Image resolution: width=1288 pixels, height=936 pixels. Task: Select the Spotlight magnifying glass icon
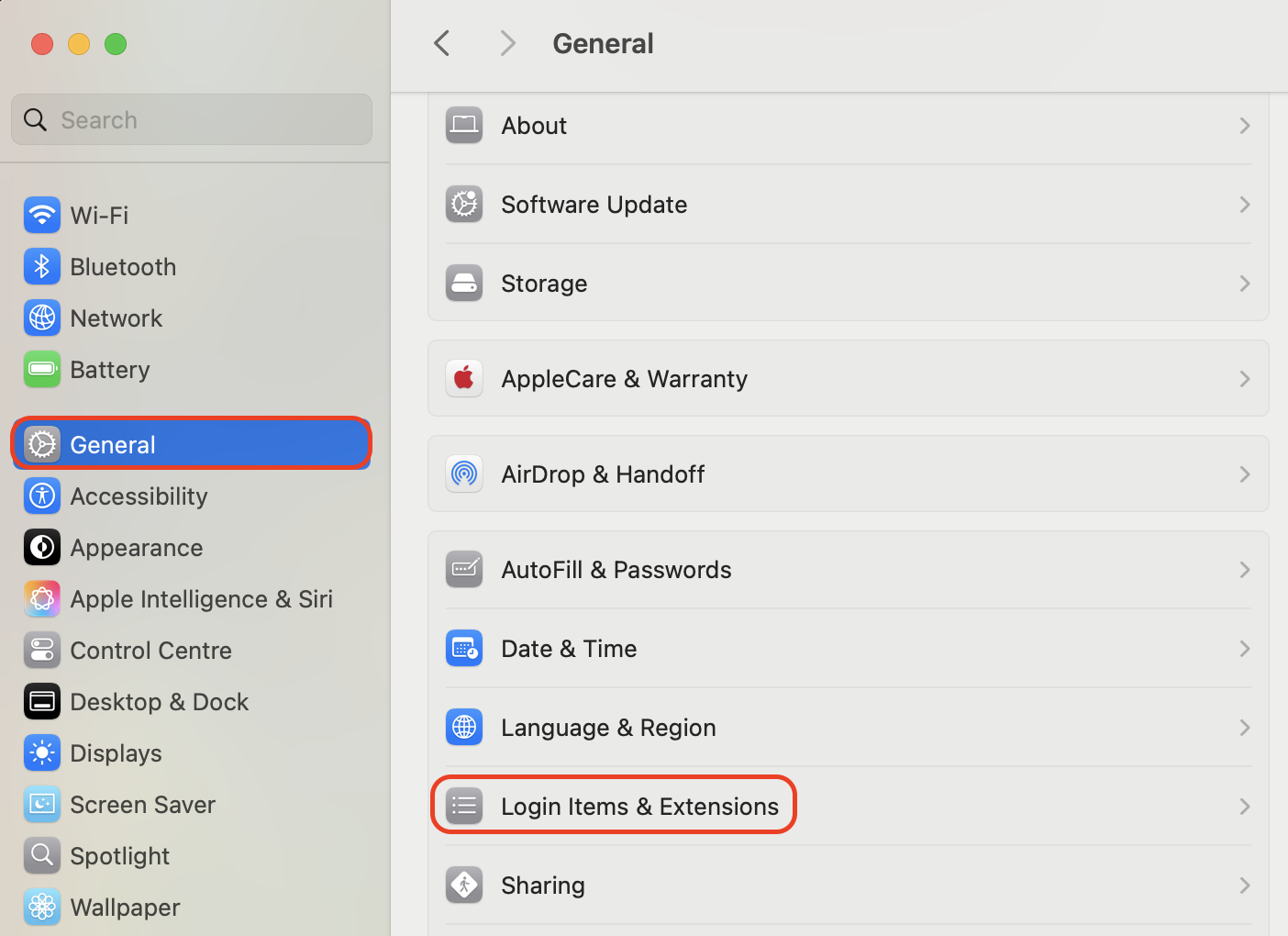point(42,855)
